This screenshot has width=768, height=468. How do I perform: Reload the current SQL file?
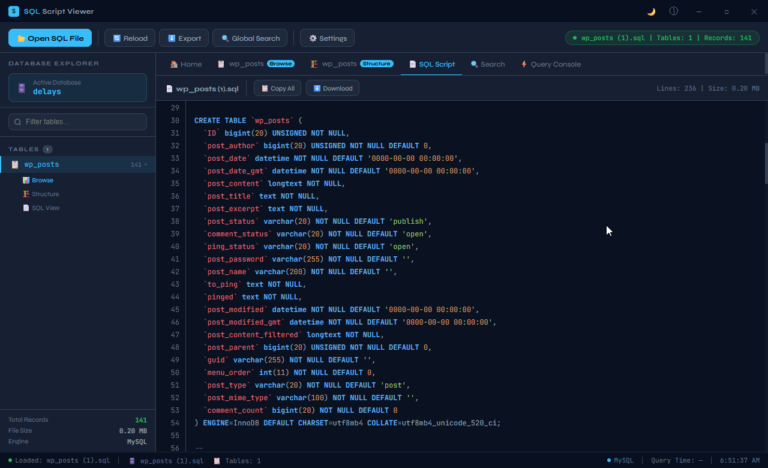(x=130, y=38)
